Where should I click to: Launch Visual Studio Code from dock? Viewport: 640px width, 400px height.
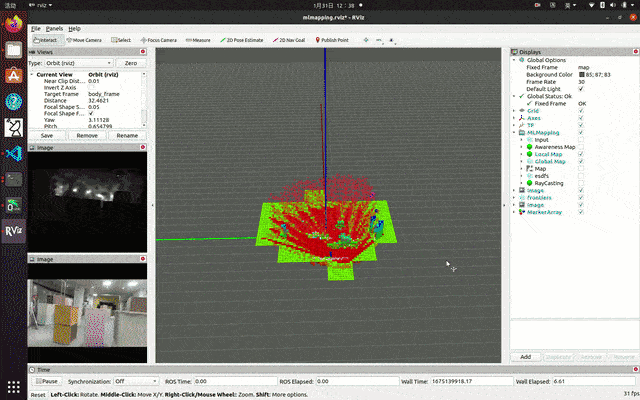(13, 153)
